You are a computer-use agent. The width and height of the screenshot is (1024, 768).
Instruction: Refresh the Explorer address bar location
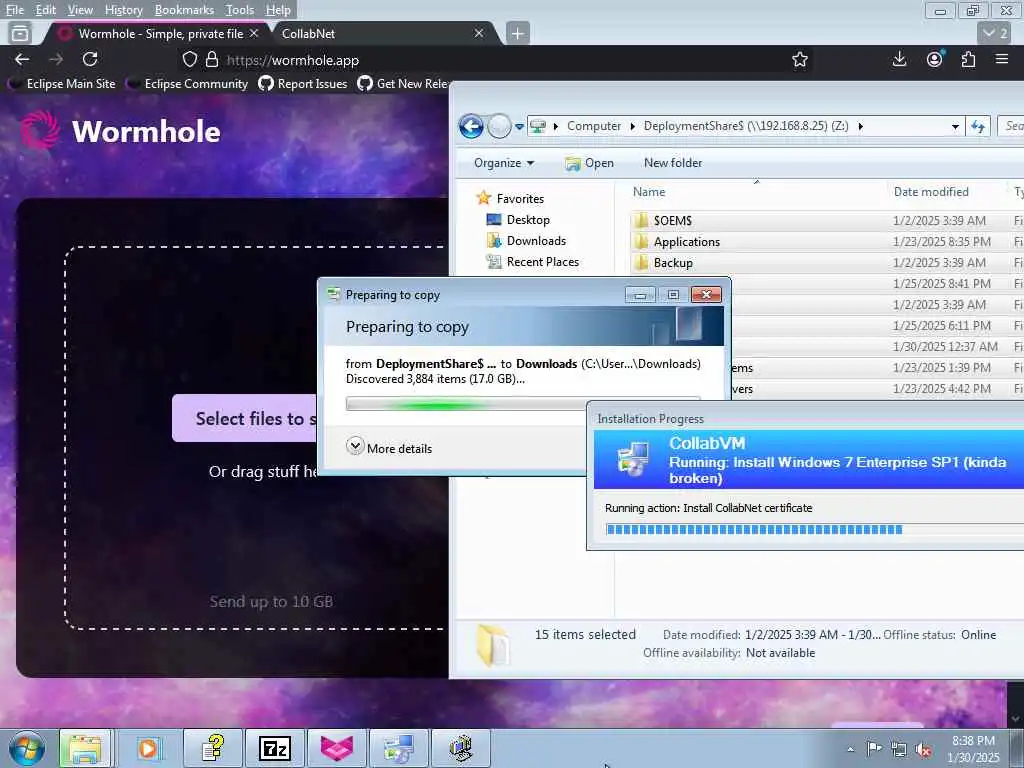point(978,126)
